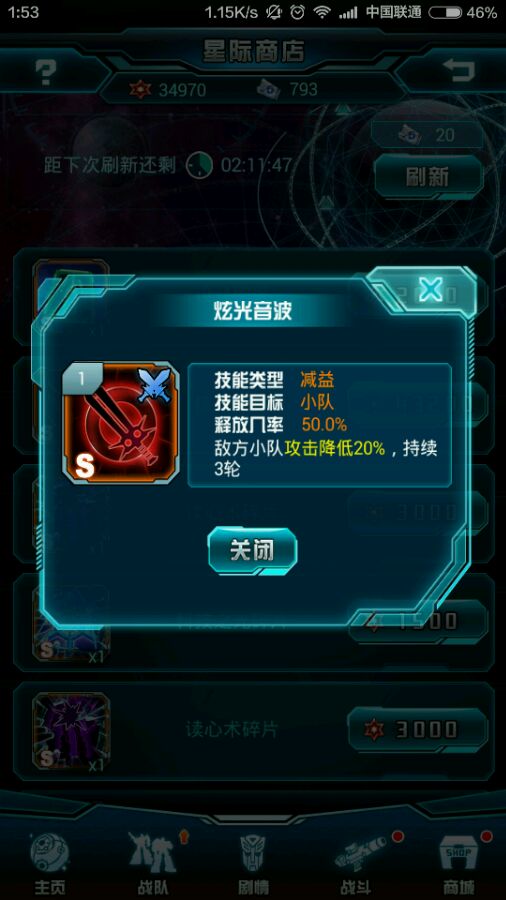Viewport: 506px width, 900px height.
Task: Tap the red skill icon with swords
Action: pyautogui.click(x=120, y=423)
